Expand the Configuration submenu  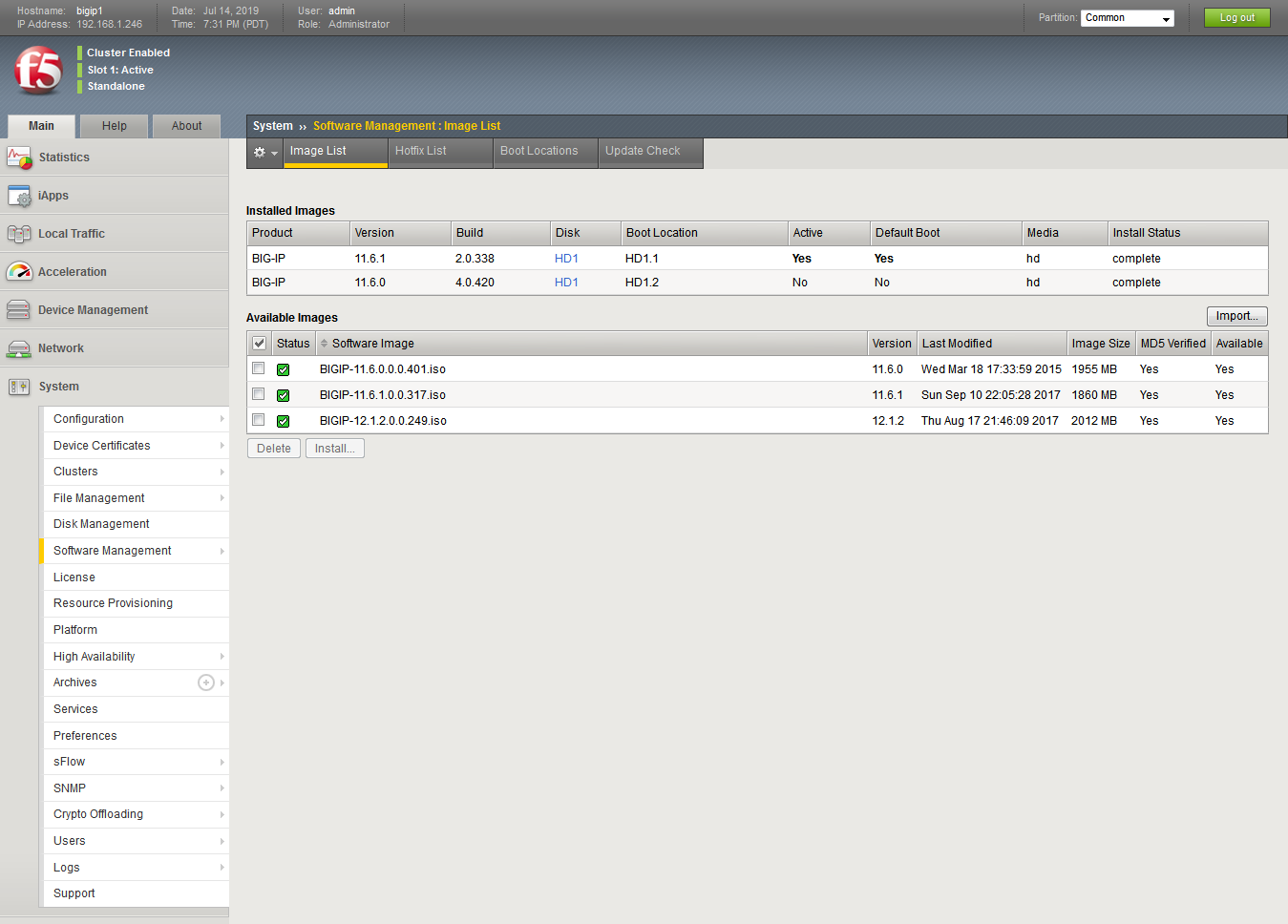point(222,419)
